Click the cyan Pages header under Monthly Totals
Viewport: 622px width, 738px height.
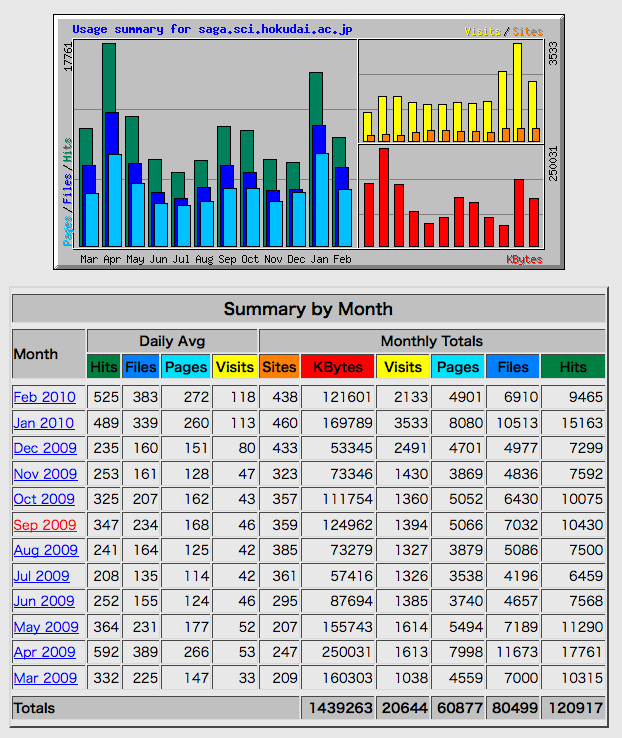coord(458,367)
